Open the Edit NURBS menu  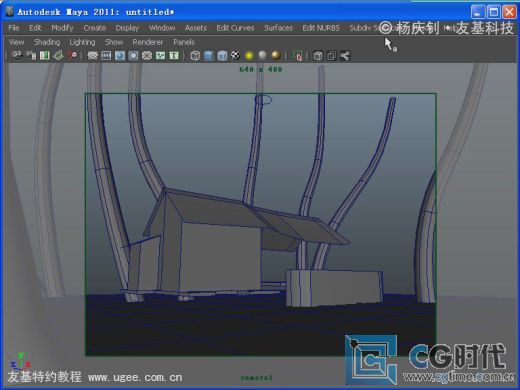click(x=321, y=28)
